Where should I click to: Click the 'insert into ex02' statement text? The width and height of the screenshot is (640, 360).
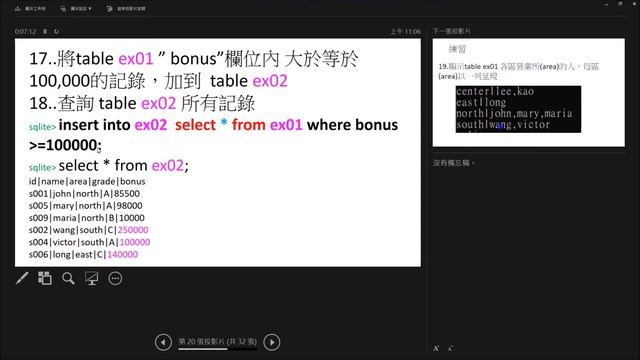[x=113, y=125]
